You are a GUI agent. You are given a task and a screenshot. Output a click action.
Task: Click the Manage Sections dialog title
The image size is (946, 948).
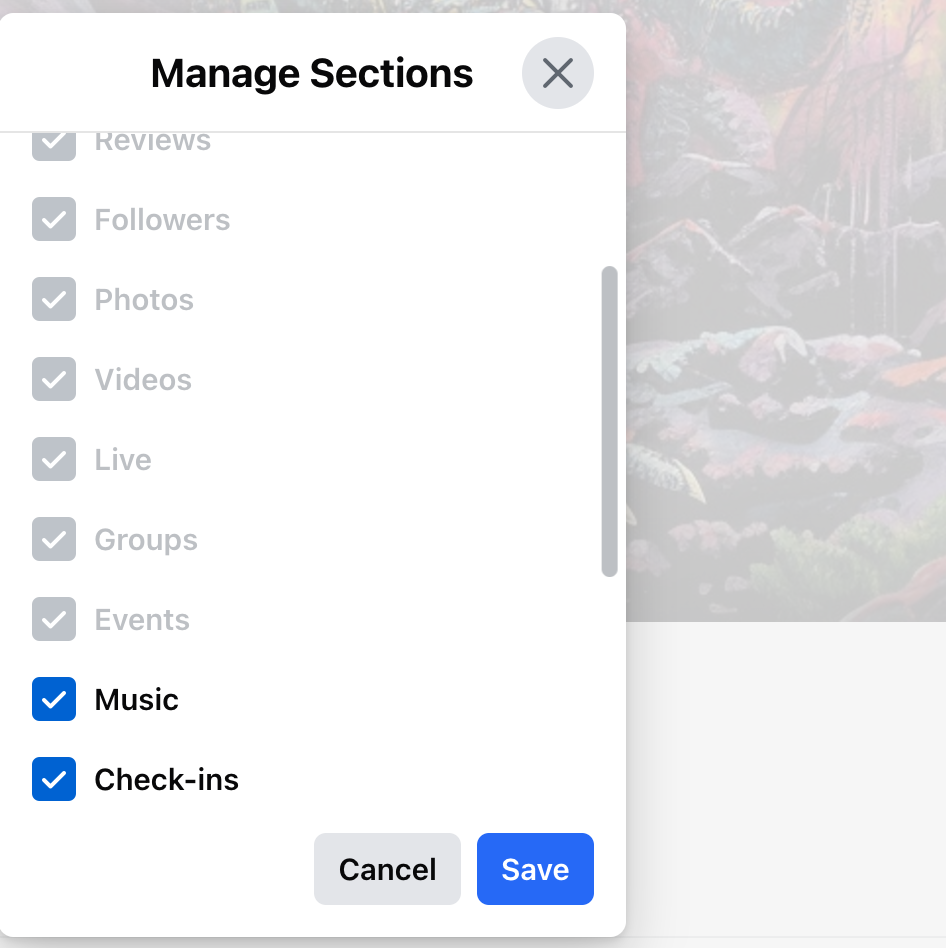pyautogui.click(x=311, y=73)
